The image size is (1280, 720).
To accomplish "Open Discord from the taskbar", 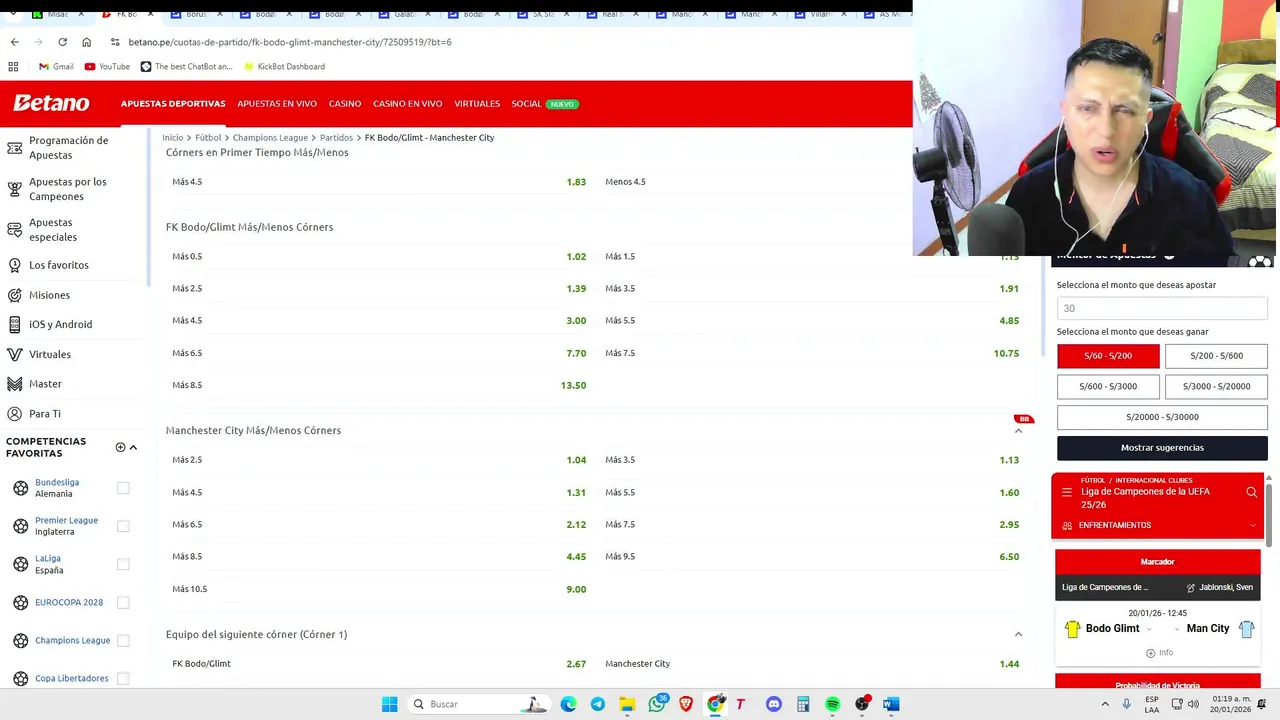I will (x=773, y=704).
